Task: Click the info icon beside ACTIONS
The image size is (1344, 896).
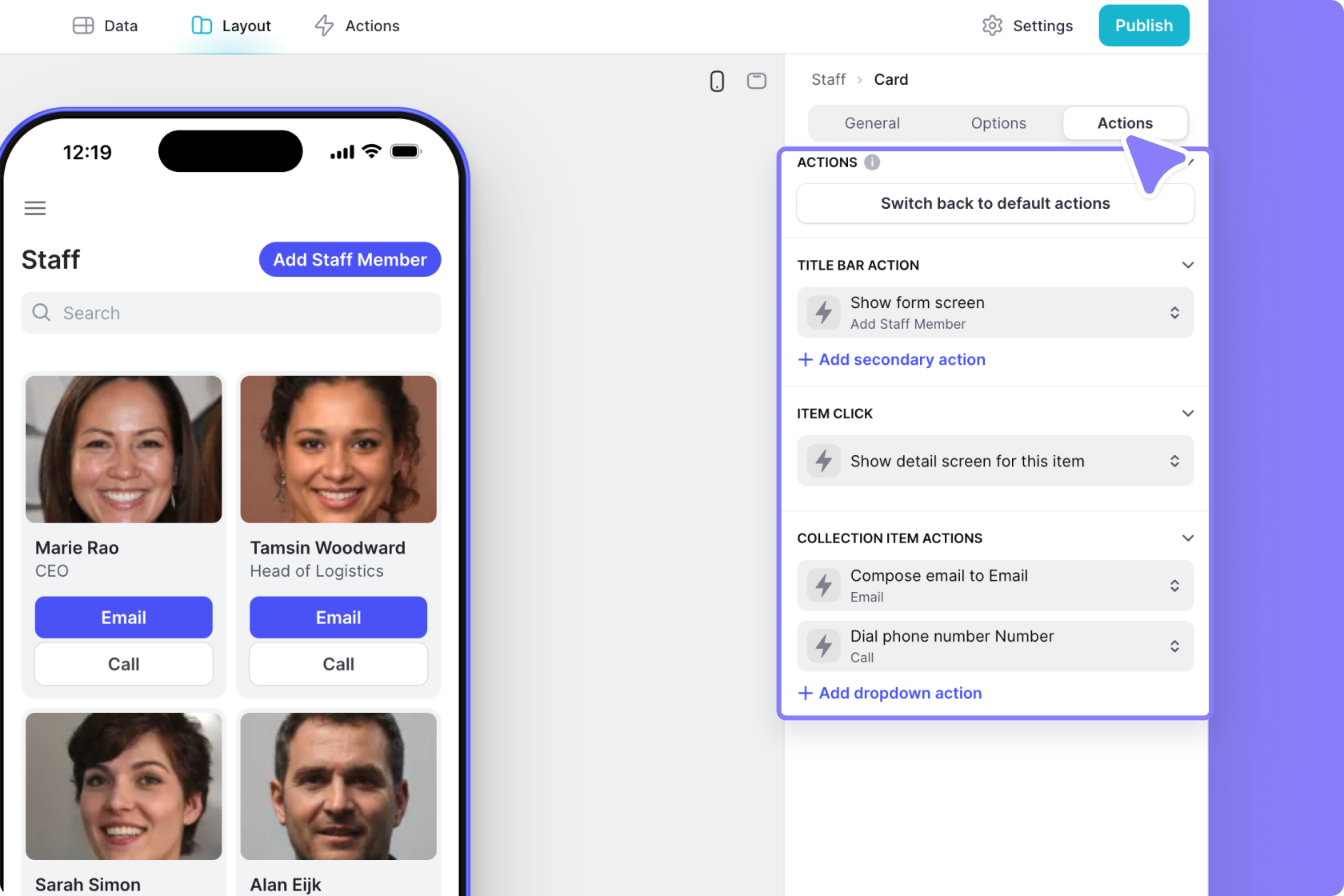Action: click(872, 162)
